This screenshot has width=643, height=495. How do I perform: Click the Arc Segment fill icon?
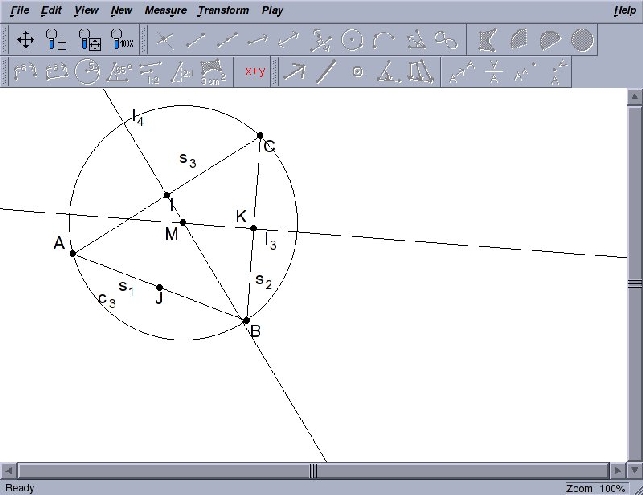click(x=550, y=40)
